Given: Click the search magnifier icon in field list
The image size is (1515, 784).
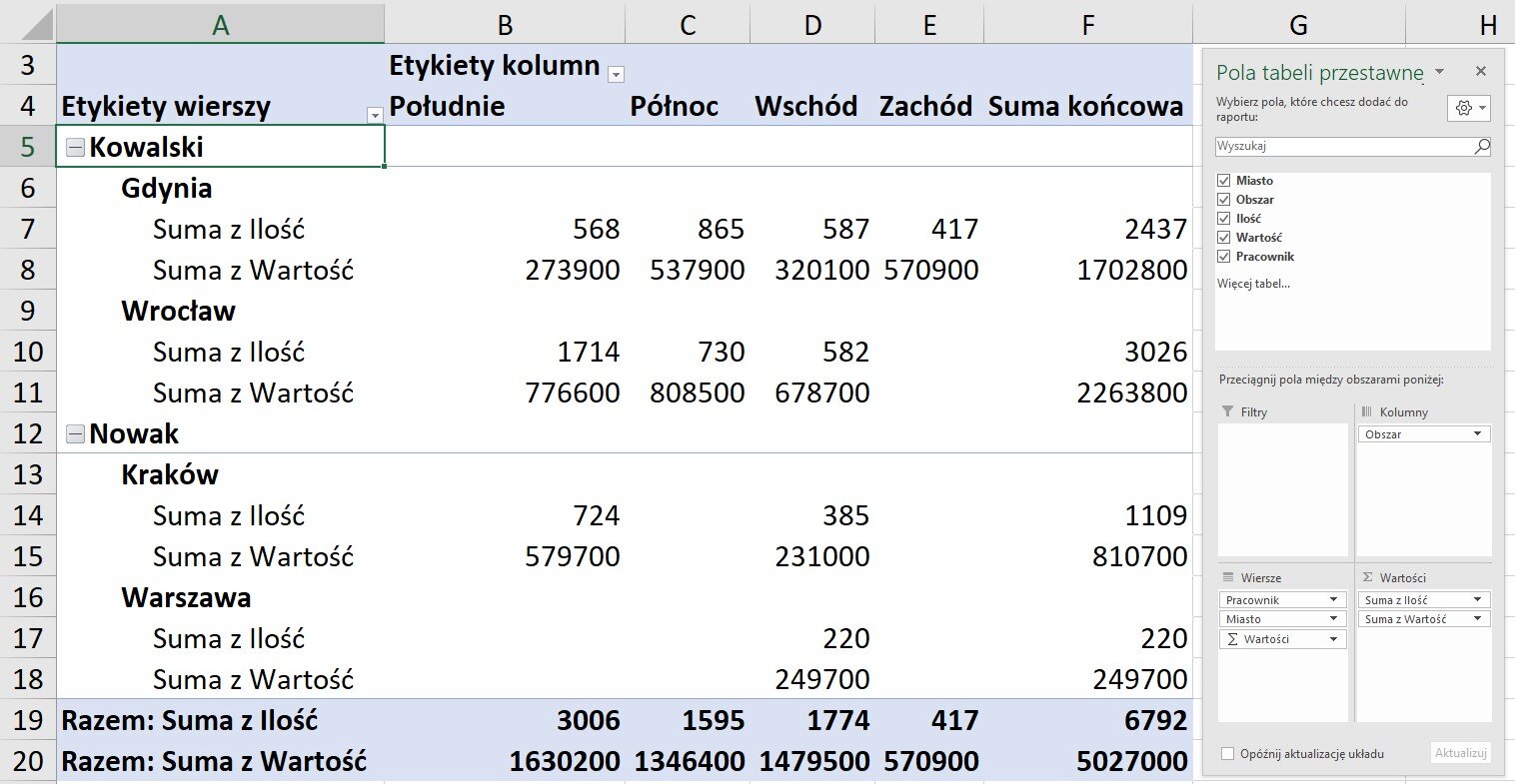Looking at the screenshot, I should coord(1482,146).
